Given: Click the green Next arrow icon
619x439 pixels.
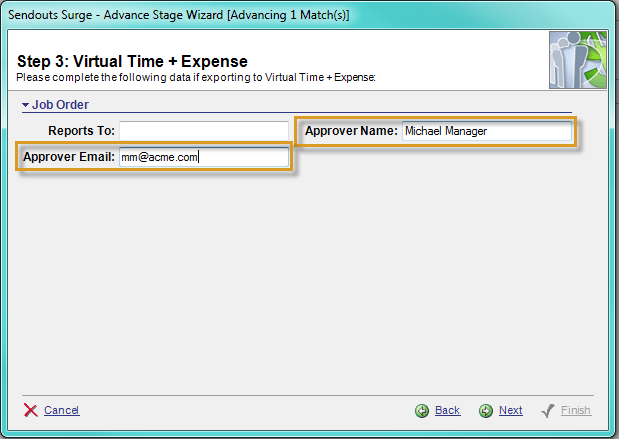Looking at the screenshot, I should pos(486,411).
